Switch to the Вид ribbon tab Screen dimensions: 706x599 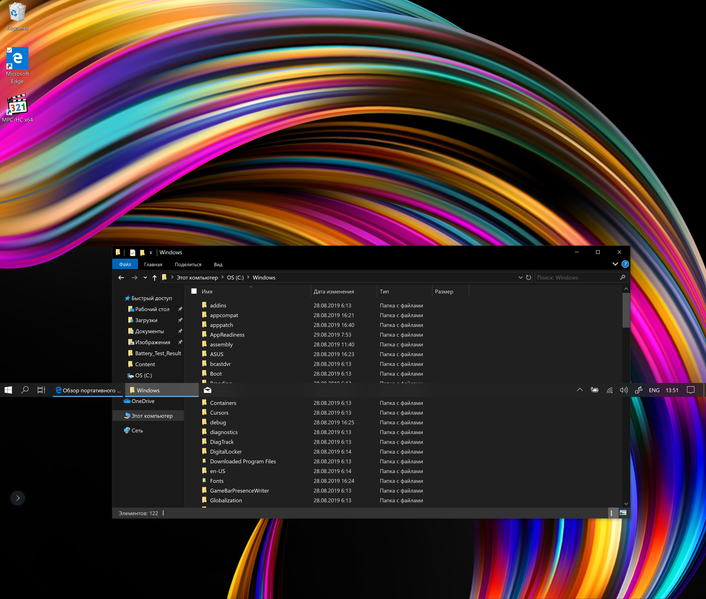click(217, 264)
